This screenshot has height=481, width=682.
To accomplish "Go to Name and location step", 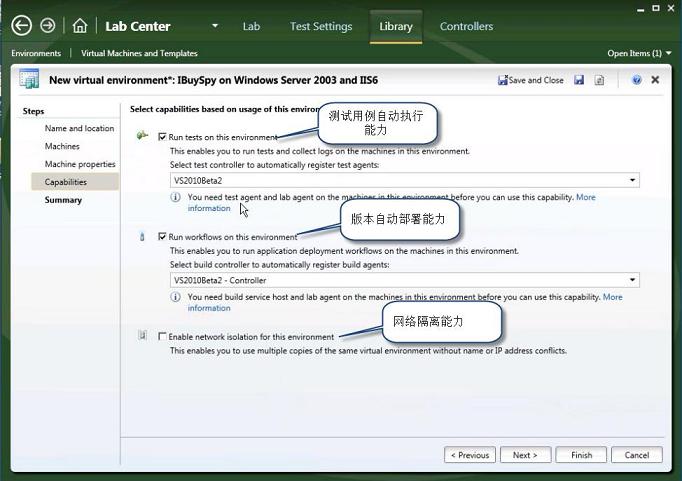I will (x=79, y=128).
